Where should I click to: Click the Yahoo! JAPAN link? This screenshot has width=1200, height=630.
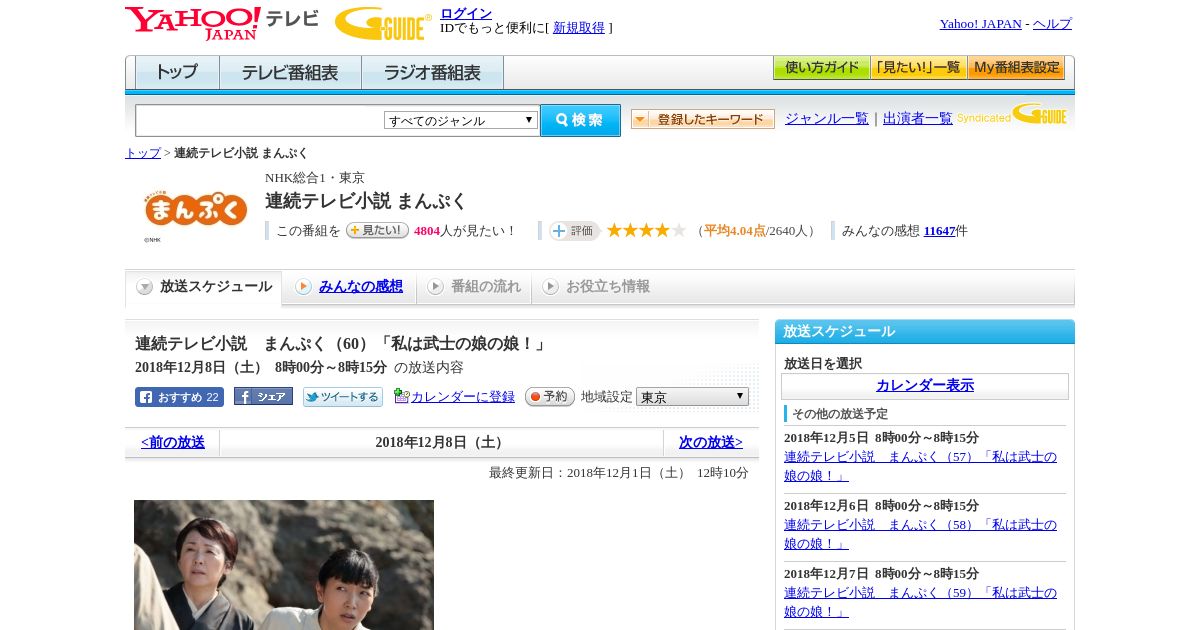tap(981, 24)
